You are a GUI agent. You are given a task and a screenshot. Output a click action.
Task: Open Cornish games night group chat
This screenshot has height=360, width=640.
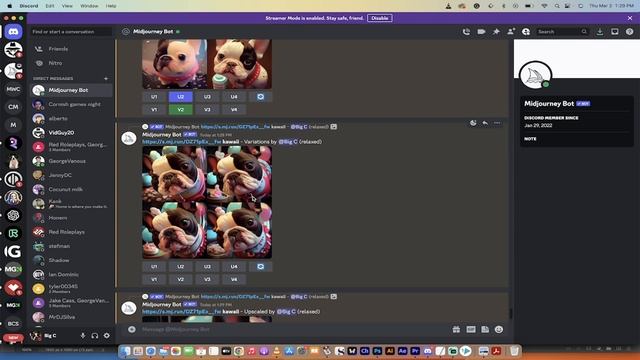pyautogui.click(x=71, y=104)
